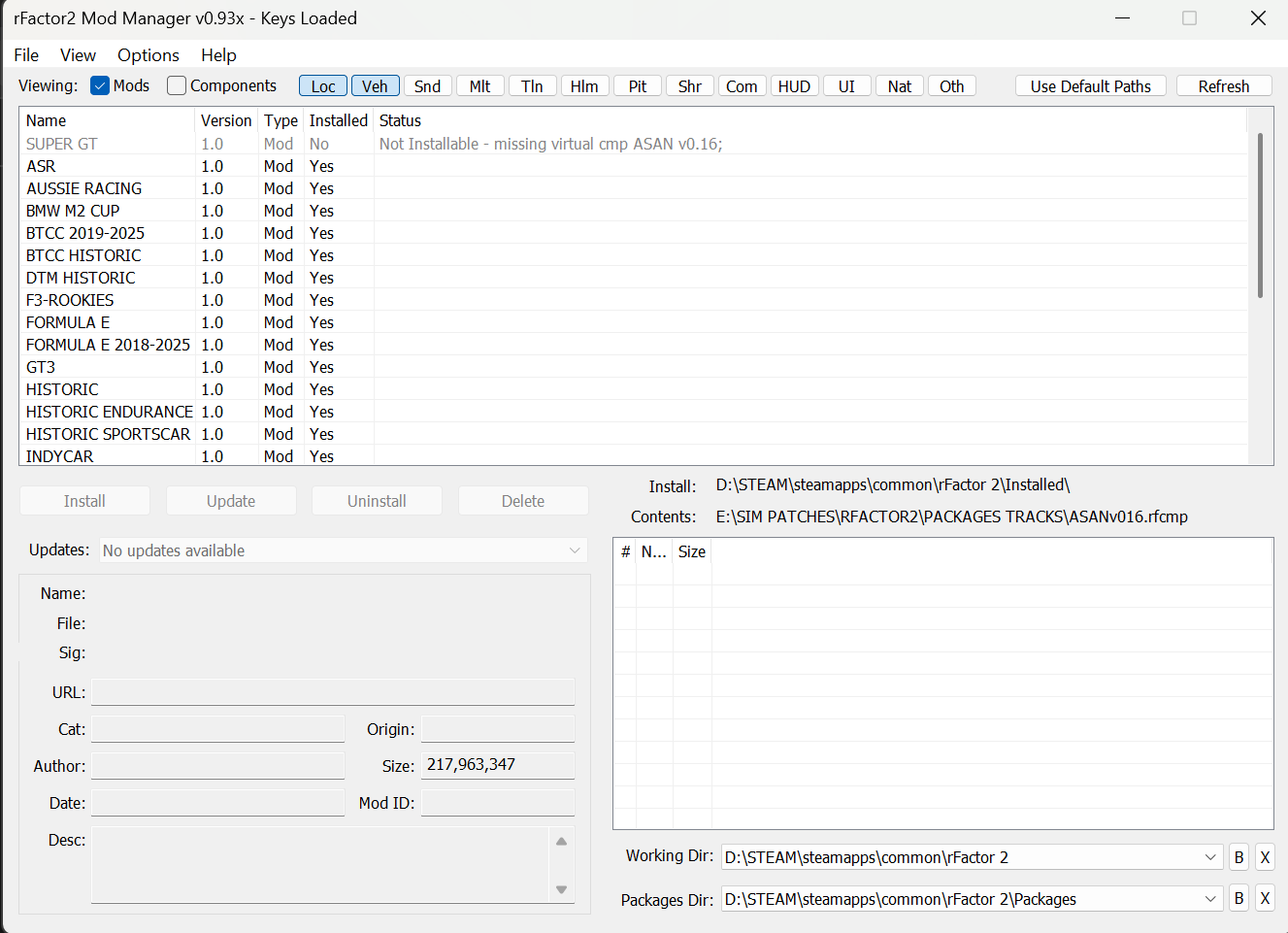Toggle the Oth filter button
The width and height of the screenshot is (1288, 933).
coord(951,86)
